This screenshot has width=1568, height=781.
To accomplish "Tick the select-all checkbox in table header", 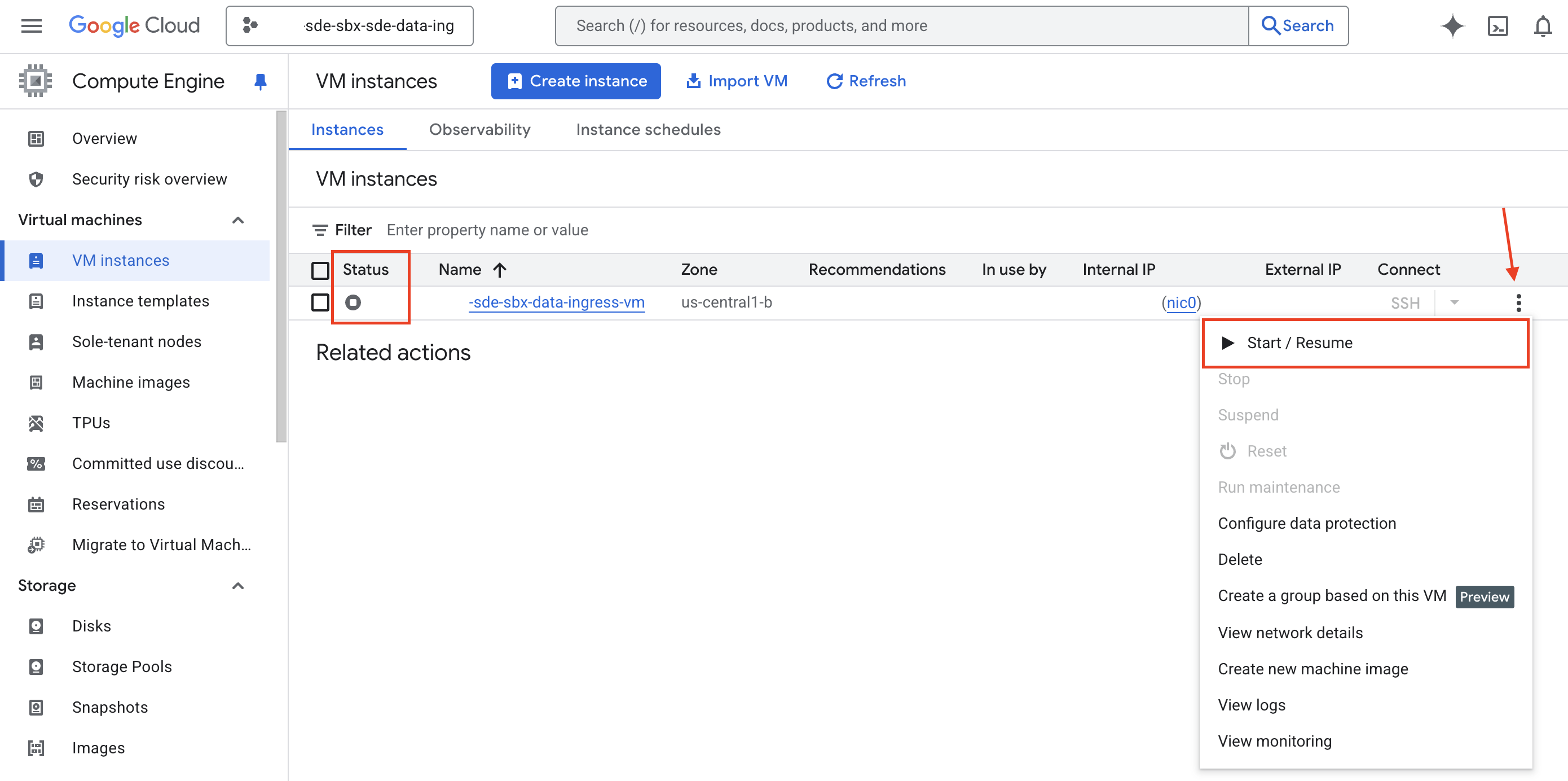I will coord(320,270).
